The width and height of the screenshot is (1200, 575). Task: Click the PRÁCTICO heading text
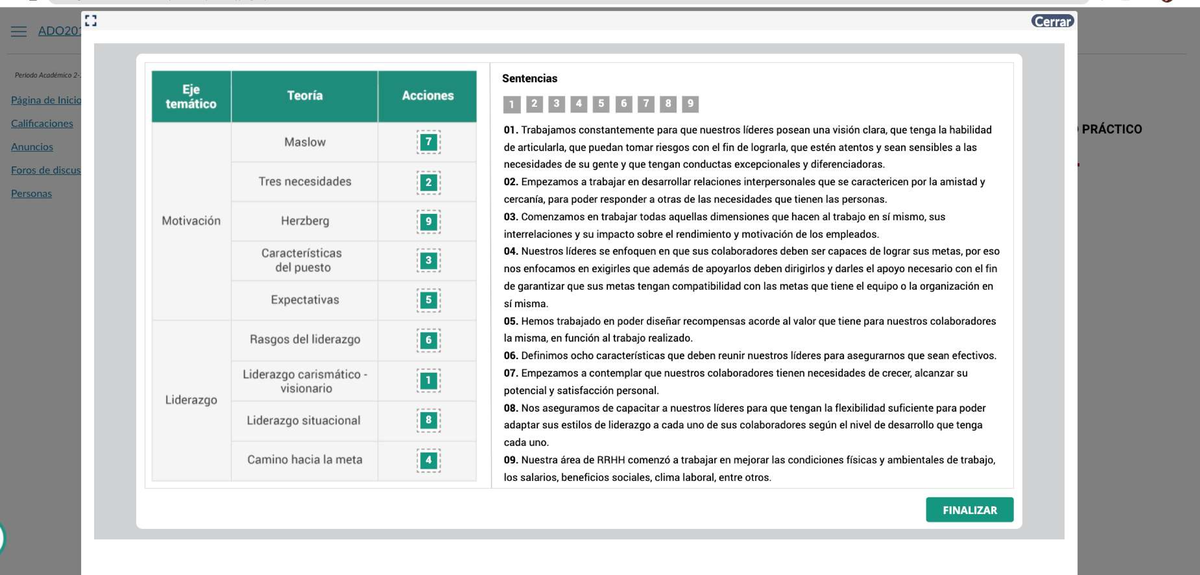click(x=1112, y=129)
